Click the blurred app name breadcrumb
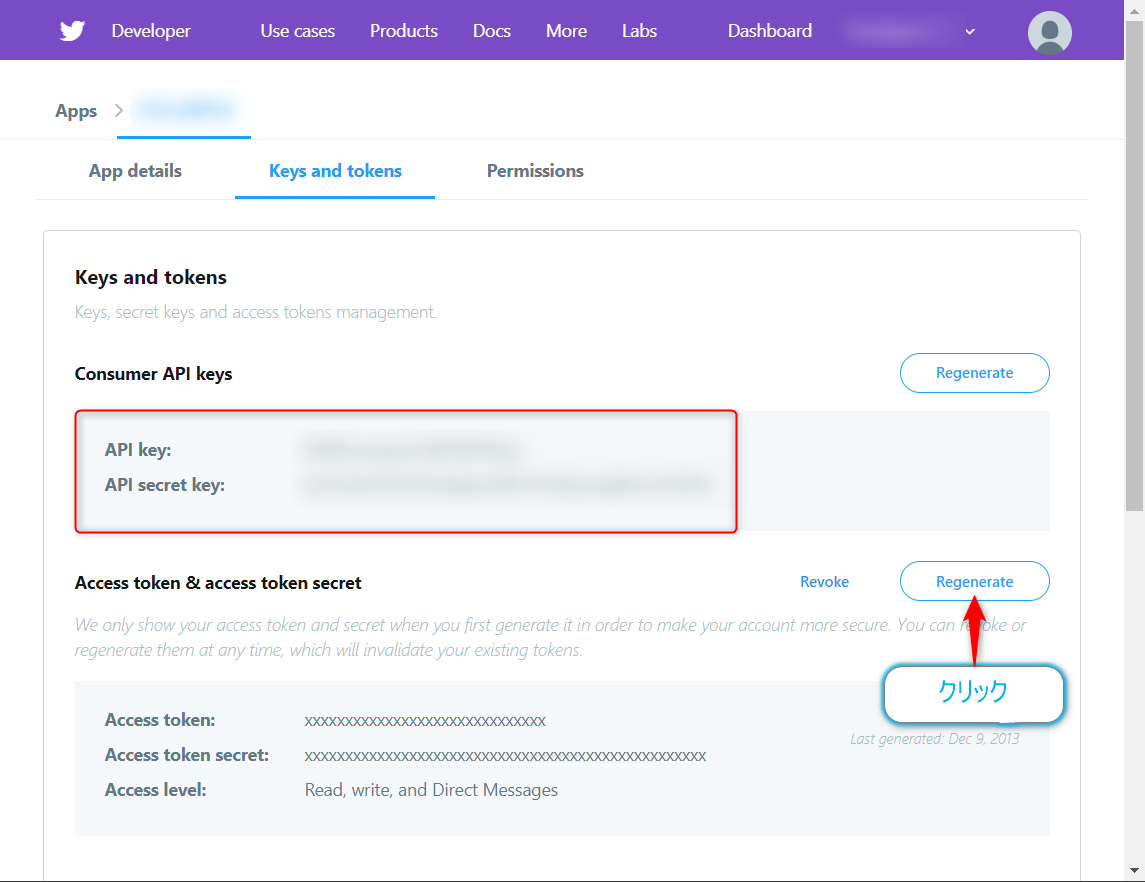 pos(184,111)
